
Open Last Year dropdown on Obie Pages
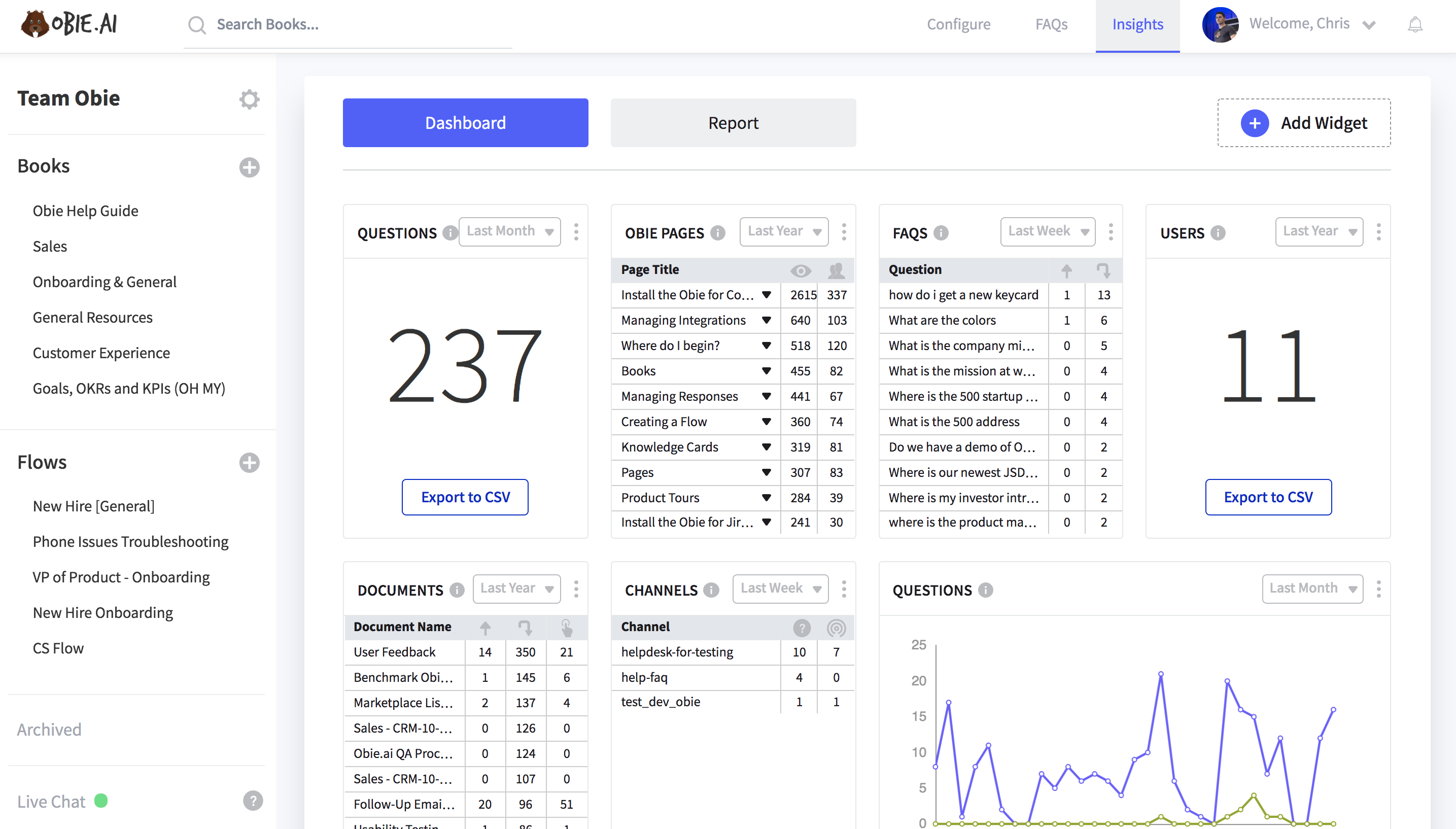pyautogui.click(x=784, y=231)
